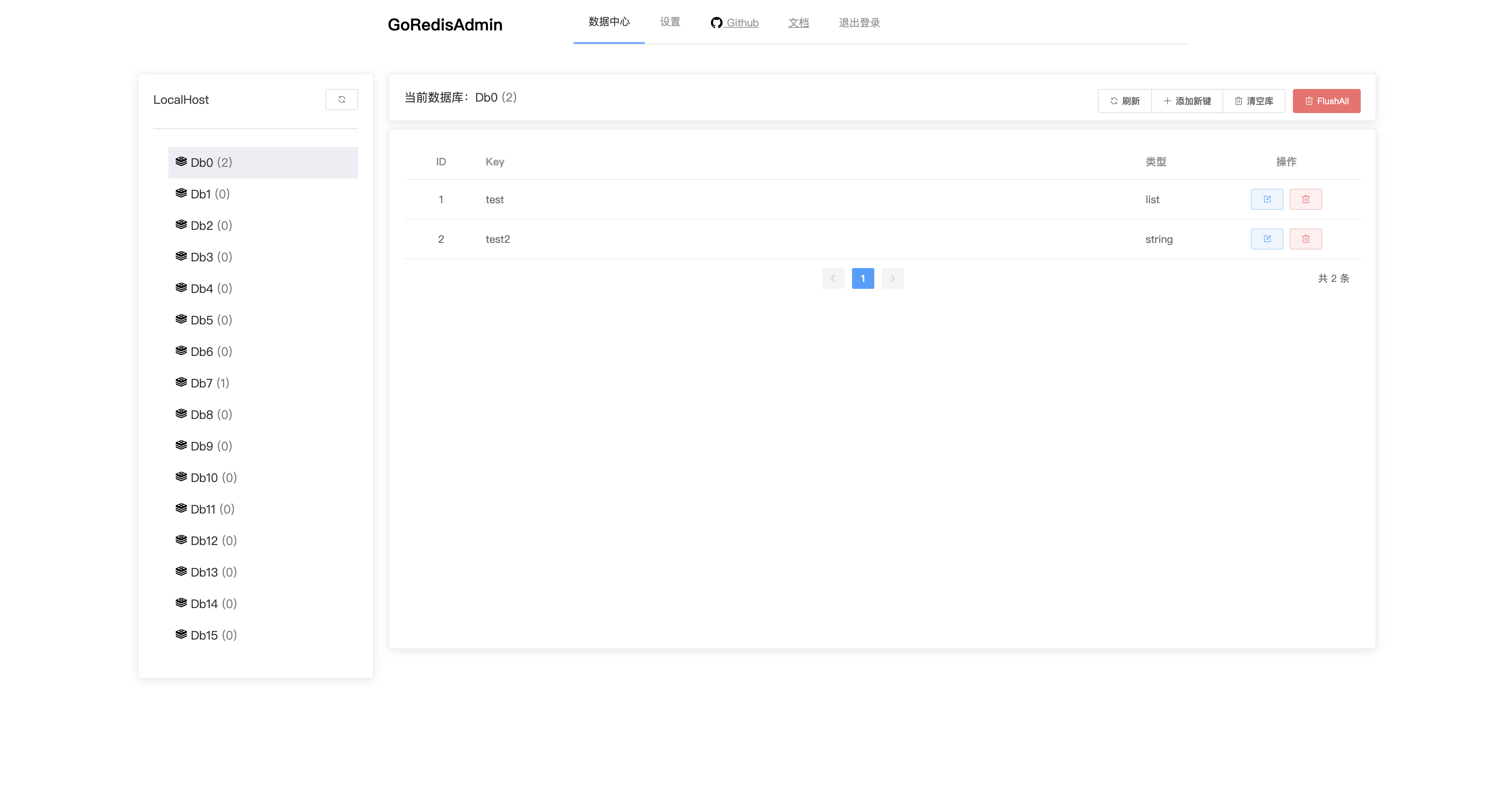Select database Db6 (0)
This screenshot has height=812, width=1495.
pos(263,352)
